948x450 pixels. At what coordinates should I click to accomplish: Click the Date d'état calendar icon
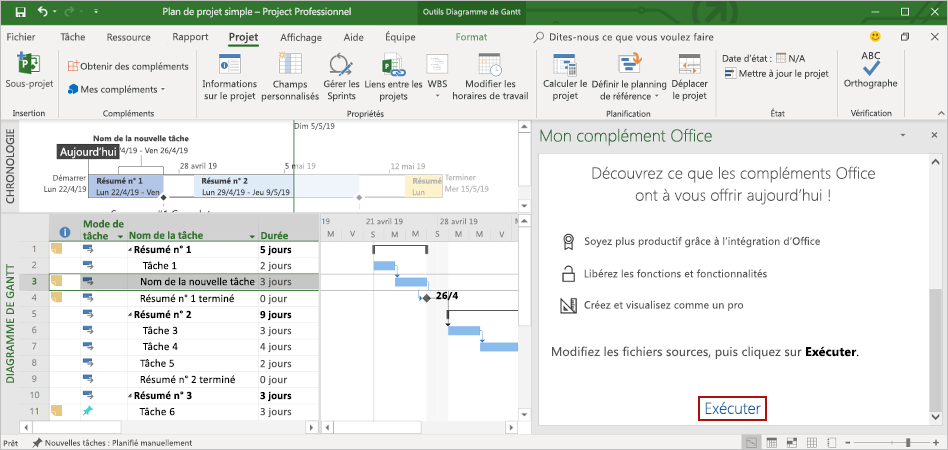coord(781,59)
